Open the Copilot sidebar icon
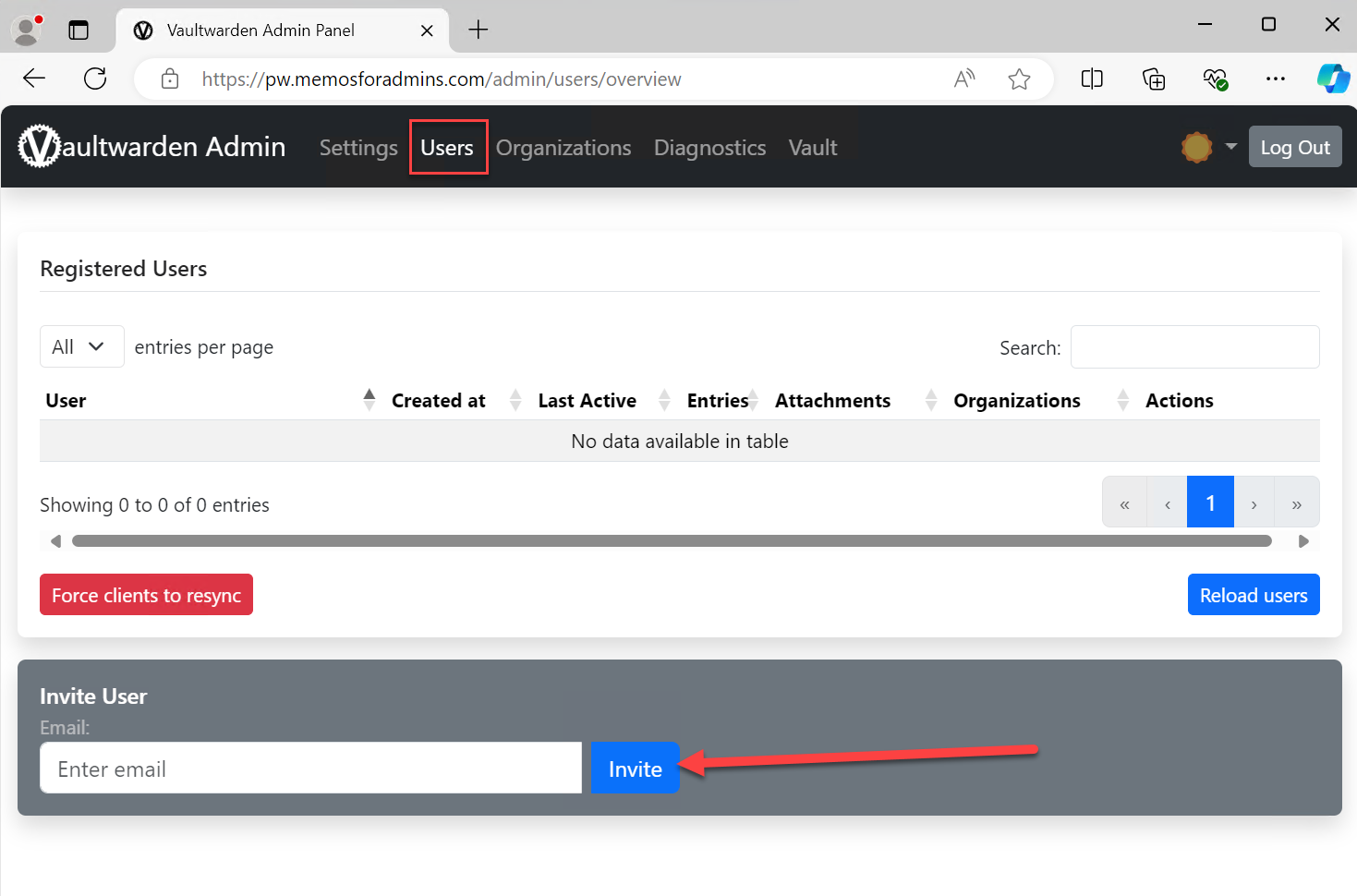This screenshot has height=896, width=1357. (x=1333, y=79)
